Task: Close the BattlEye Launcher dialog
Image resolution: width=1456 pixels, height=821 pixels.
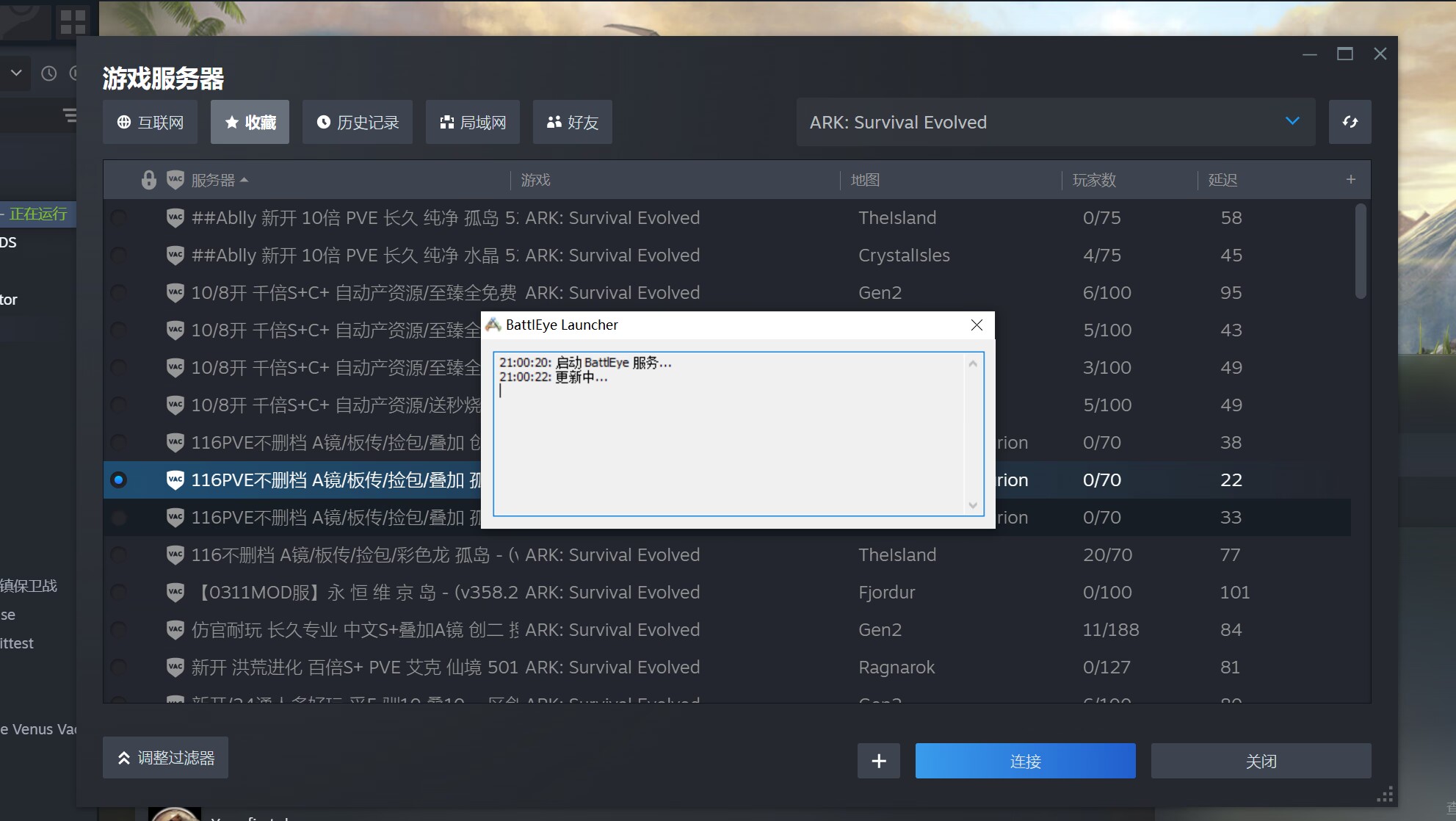Action: click(x=977, y=325)
